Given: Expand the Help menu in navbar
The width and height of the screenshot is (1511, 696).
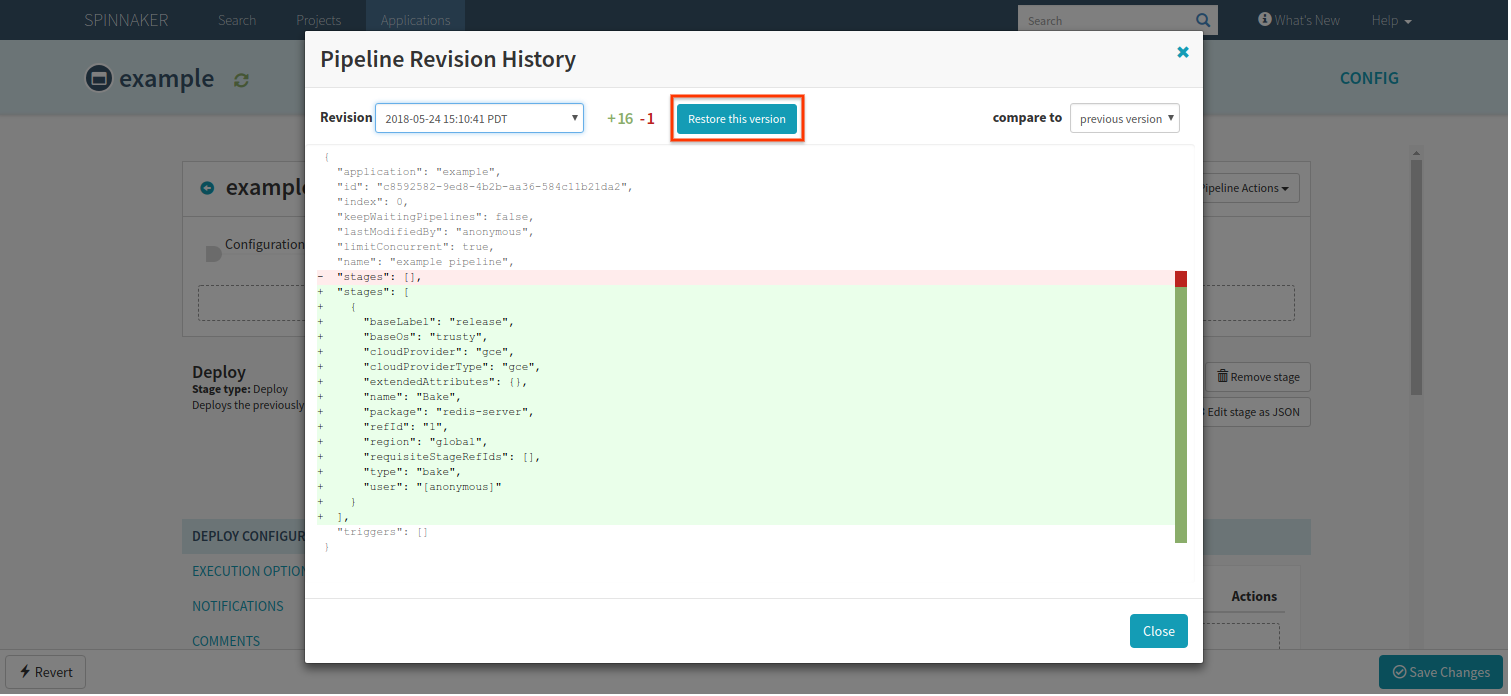Looking at the screenshot, I should point(1391,20).
